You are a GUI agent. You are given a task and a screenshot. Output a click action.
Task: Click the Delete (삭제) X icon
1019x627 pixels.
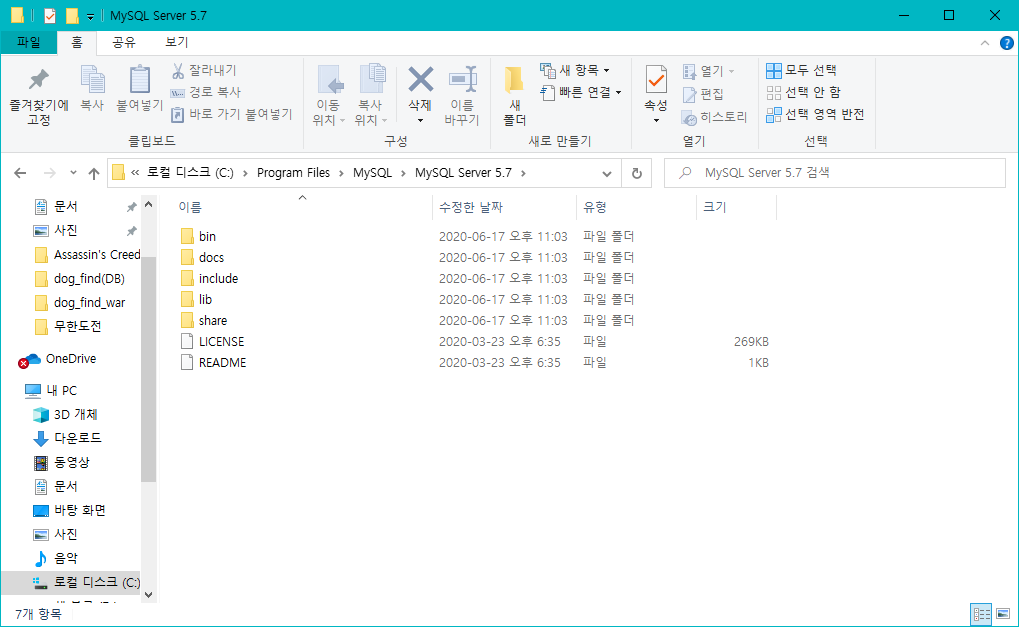pyautogui.click(x=420, y=80)
